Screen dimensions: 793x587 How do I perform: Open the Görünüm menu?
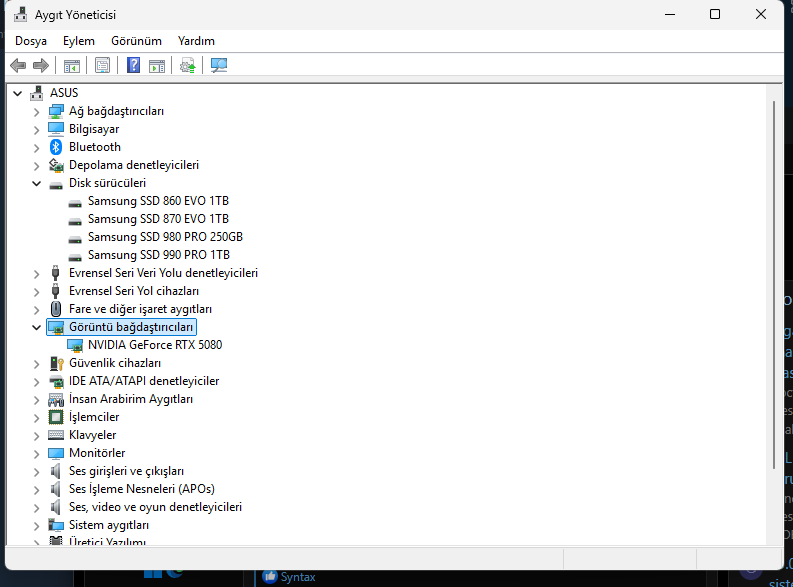click(137, 41)
